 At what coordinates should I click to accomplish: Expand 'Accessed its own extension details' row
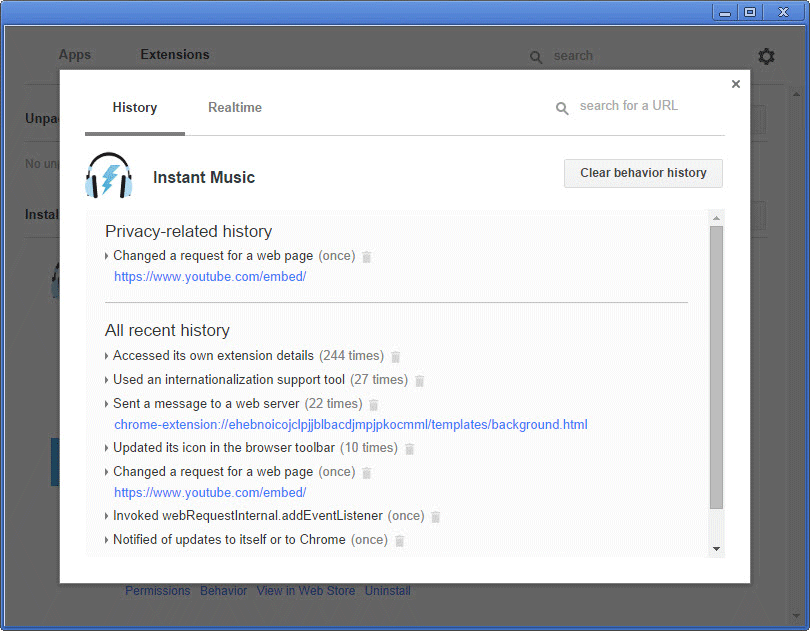[x=106, y=356]
